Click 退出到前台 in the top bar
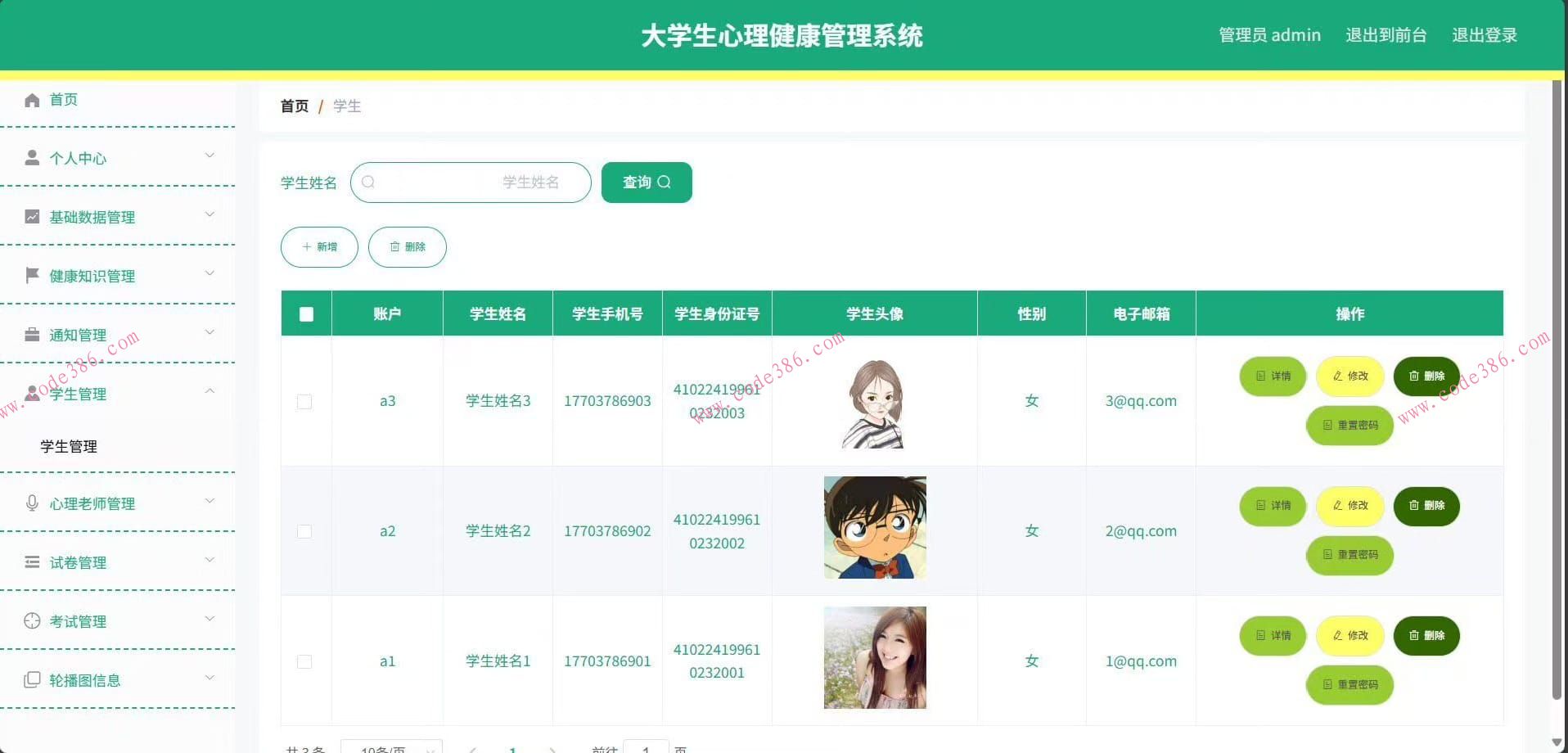The image size is (1568, 753). 1385,34
